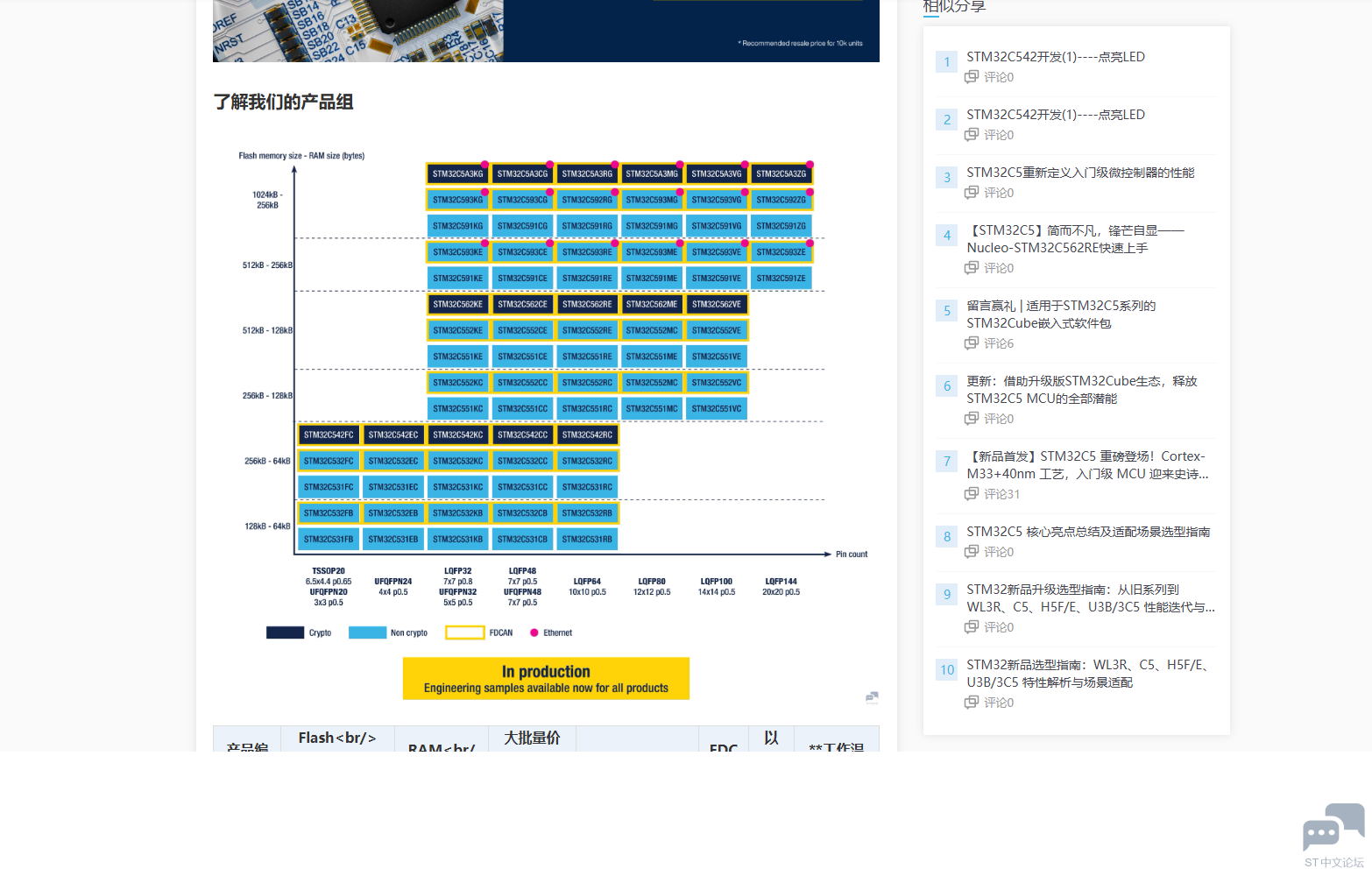The height and width of the screenshot is (876, 1372).
Task: Click the STM32C552VC chip box in chart
Action: coord(717,383)
